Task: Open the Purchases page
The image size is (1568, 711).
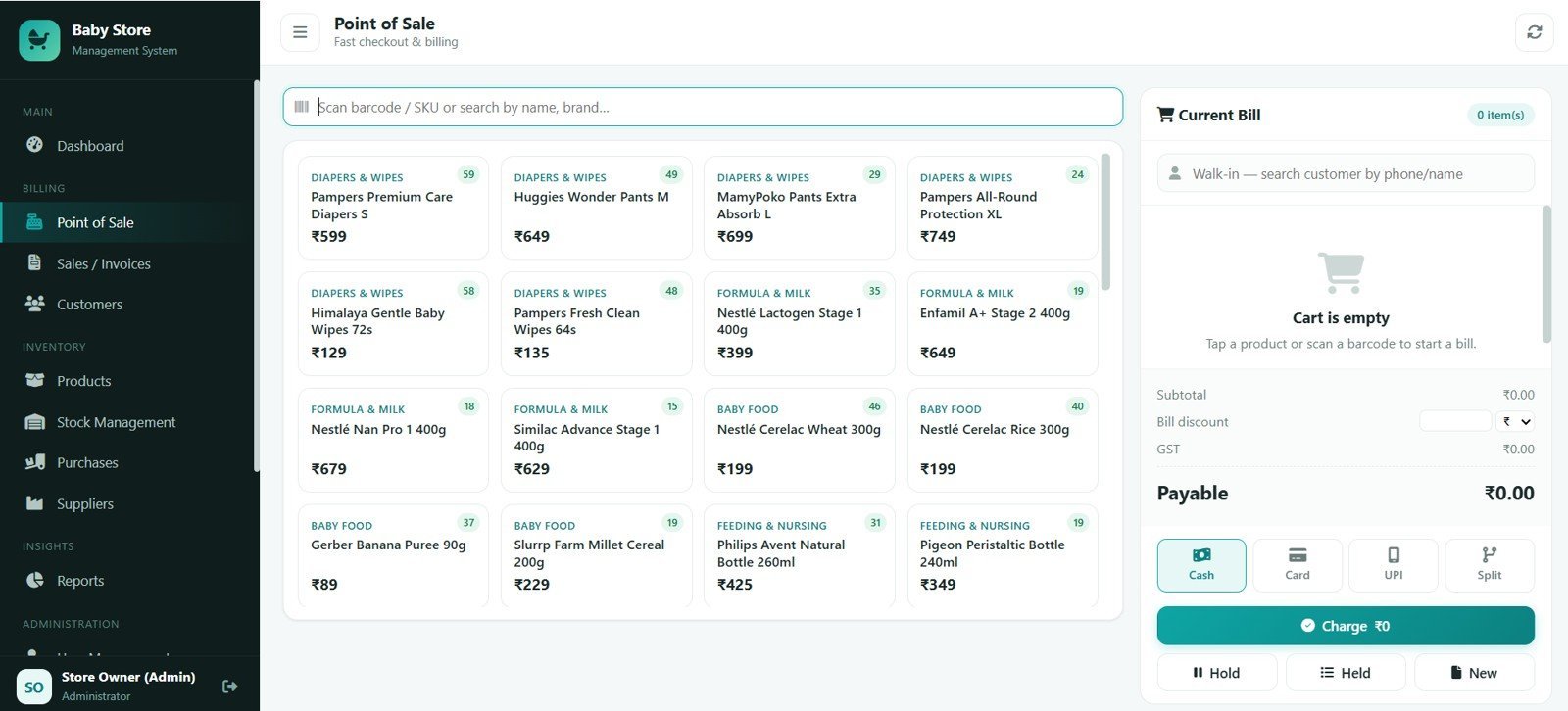Action: coord(127,462)
